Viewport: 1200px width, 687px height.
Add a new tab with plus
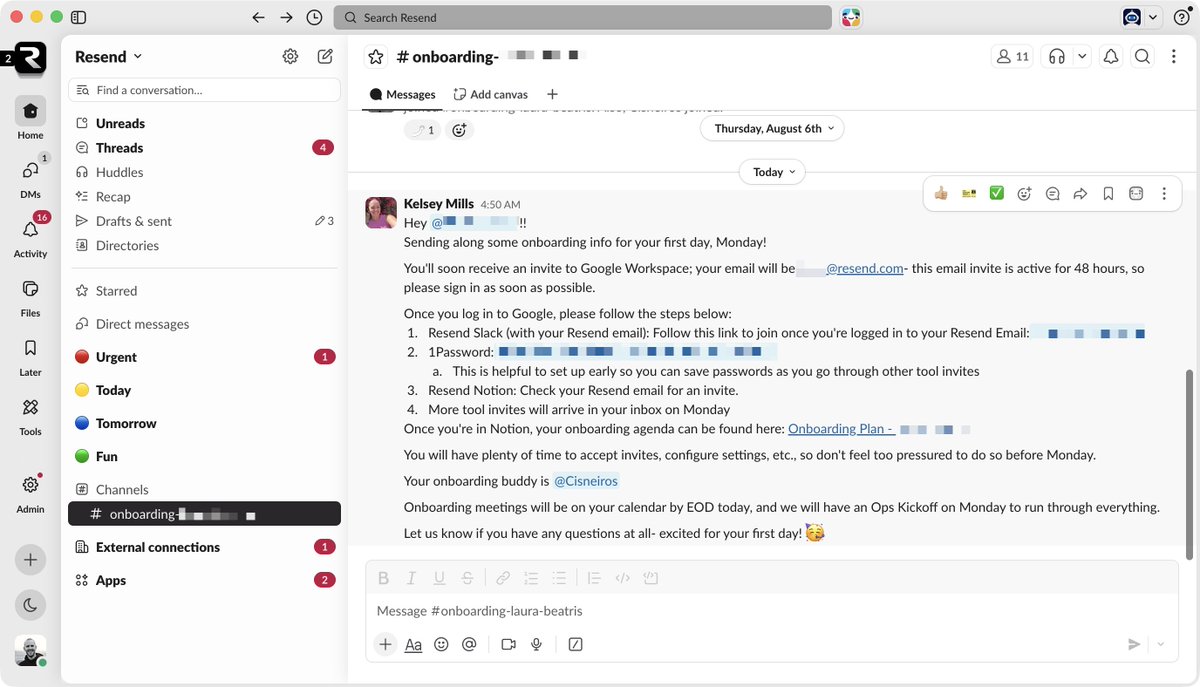(x=552, y=95)
